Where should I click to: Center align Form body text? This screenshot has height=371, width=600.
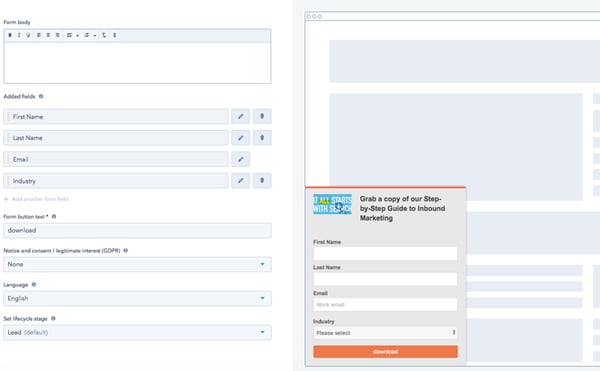click(48, 35)
